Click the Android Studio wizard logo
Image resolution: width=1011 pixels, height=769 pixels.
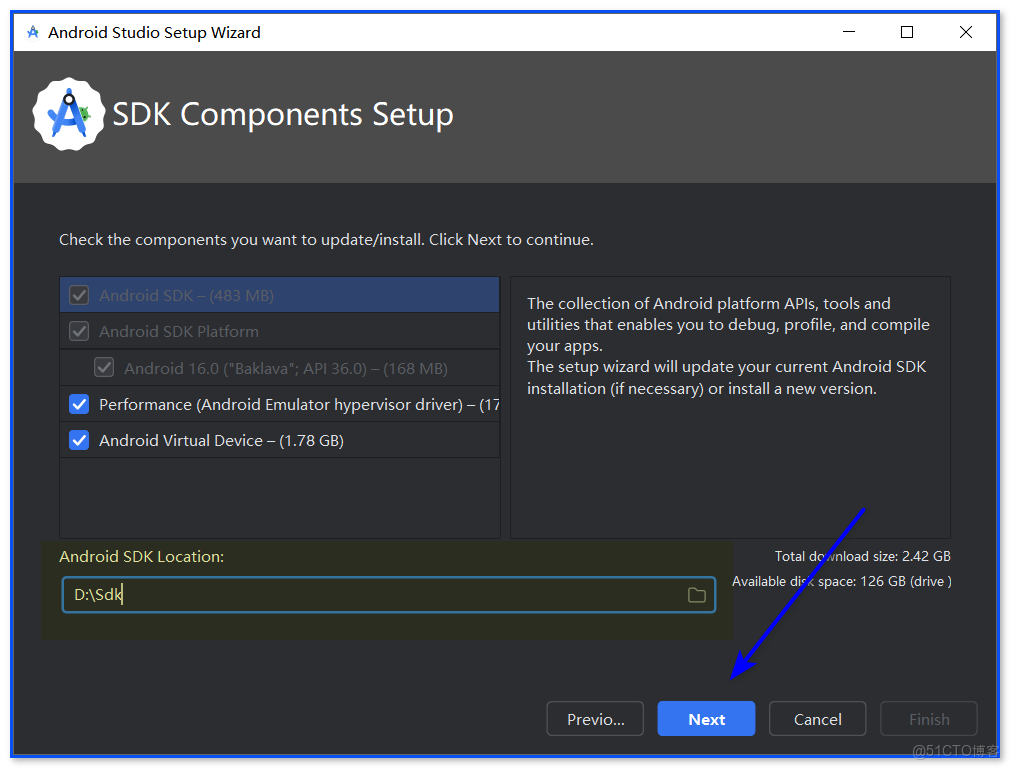[68, 113]
